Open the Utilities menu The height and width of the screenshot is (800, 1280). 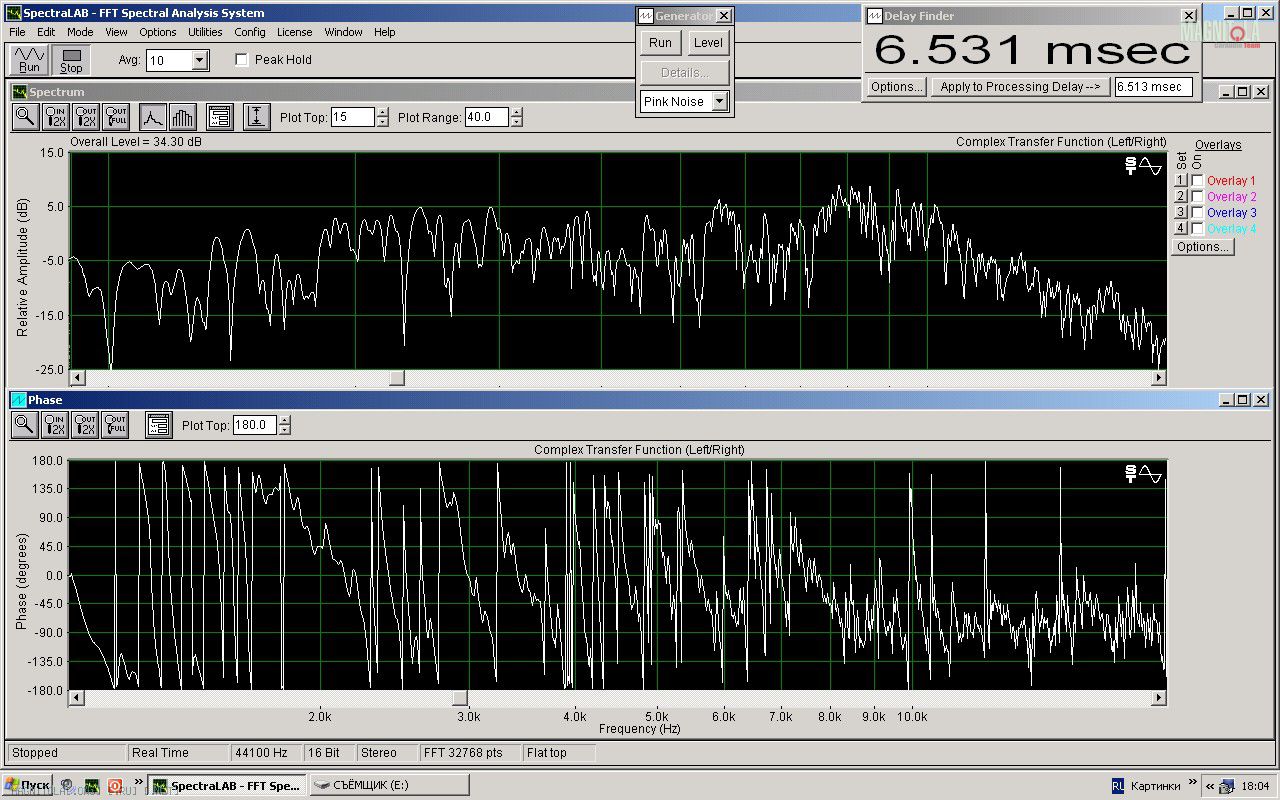(205, 32)
